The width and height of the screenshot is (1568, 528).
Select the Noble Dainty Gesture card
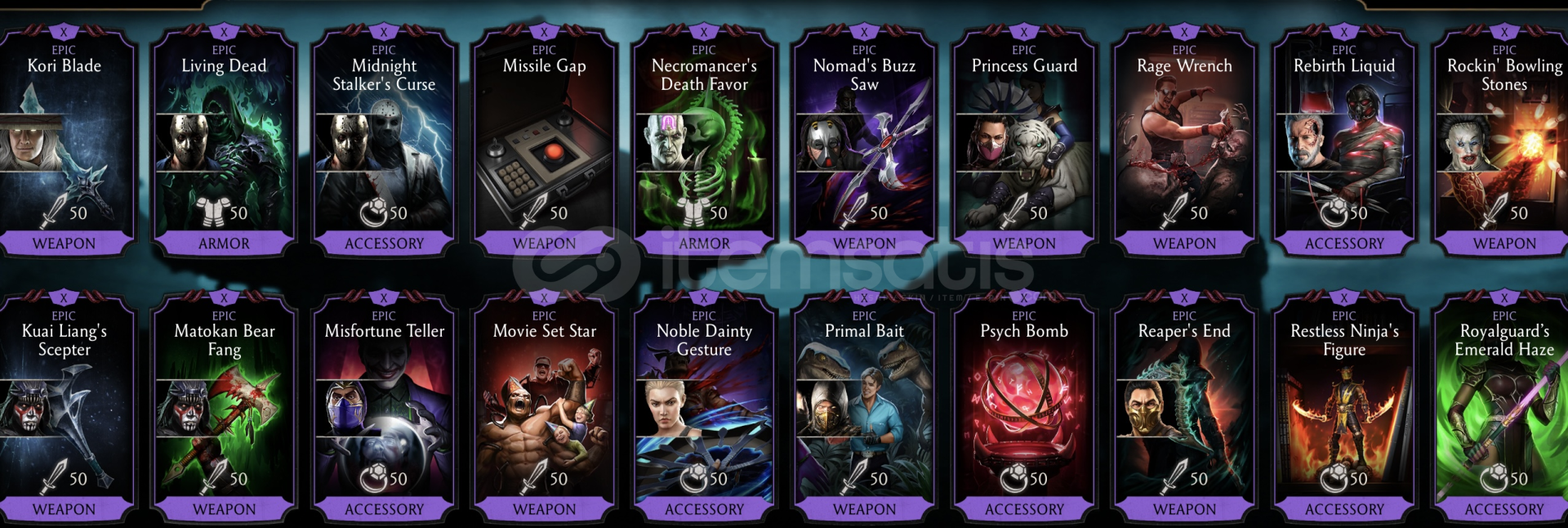(x=705, y=407)
